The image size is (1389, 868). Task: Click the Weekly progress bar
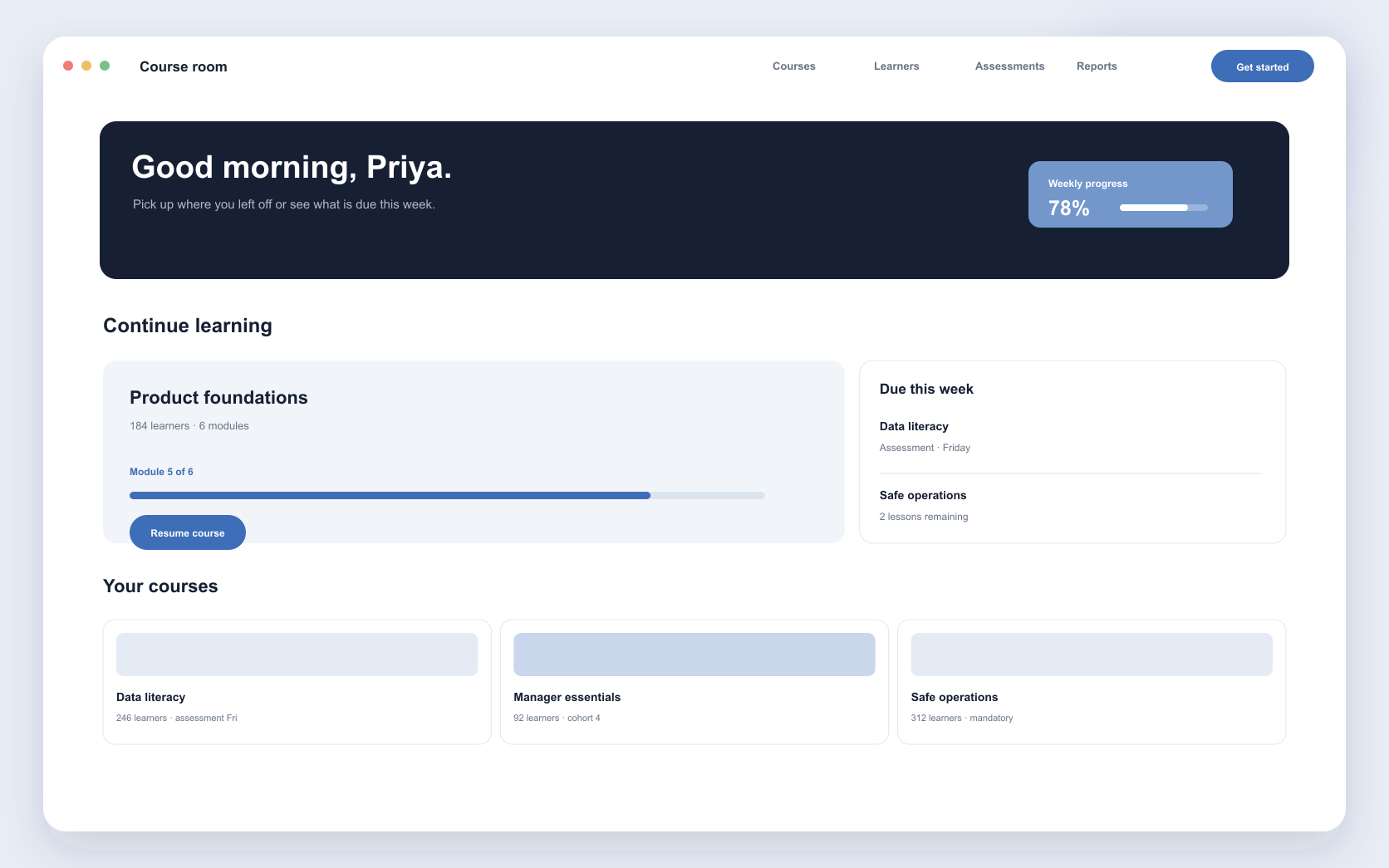[1163, 208]
